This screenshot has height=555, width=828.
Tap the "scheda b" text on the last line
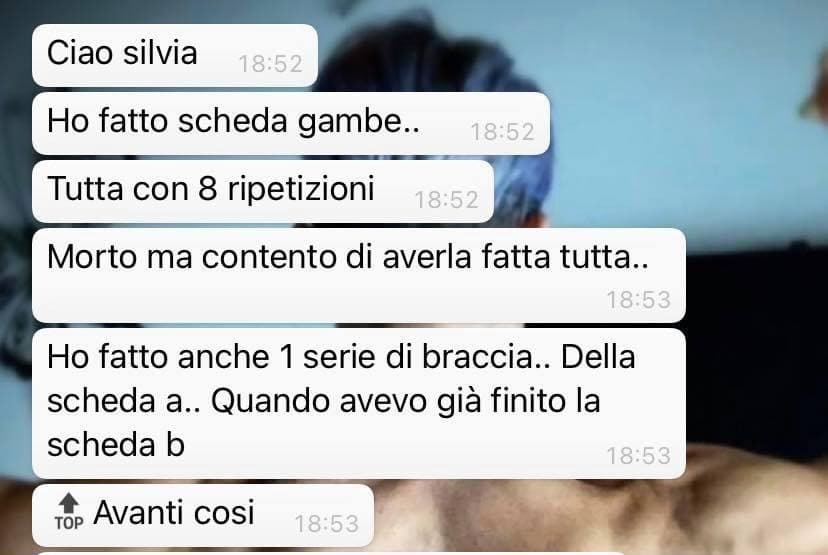[116, 445]
